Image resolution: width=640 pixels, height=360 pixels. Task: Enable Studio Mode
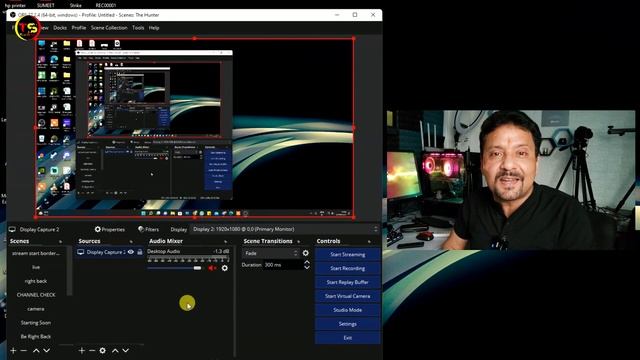348,310
